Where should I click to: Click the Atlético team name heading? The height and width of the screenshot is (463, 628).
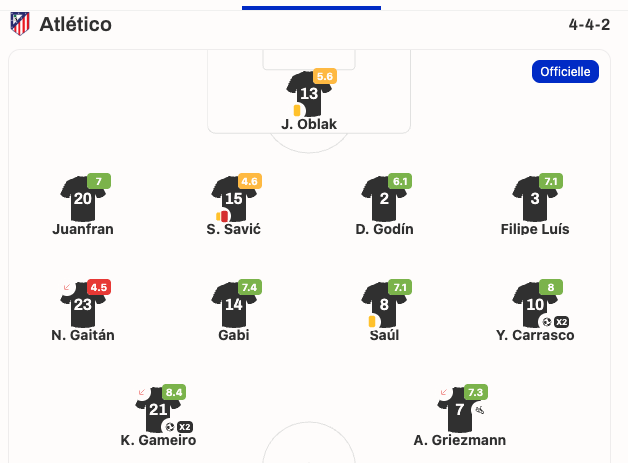click(76, 24)
